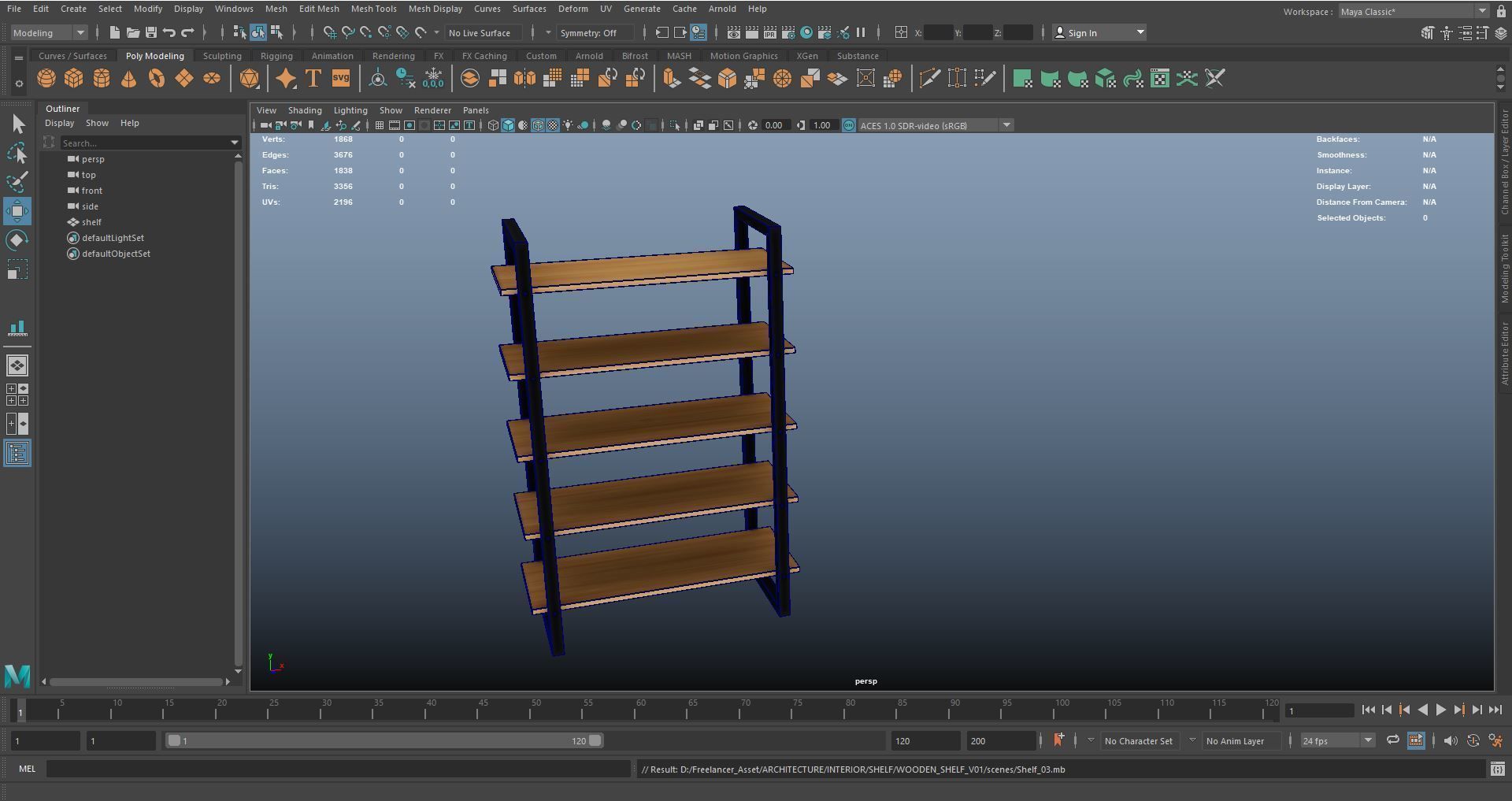This screenshot has width=1512, height=801.
Task: Choose the Select tool in the toolbox
Action: click(17, 124)
